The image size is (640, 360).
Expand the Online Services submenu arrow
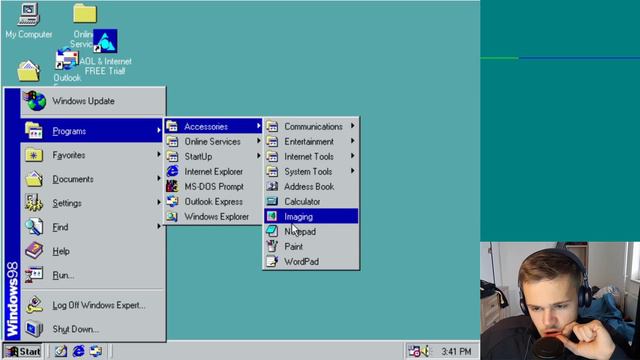click(x=259, y=141)
